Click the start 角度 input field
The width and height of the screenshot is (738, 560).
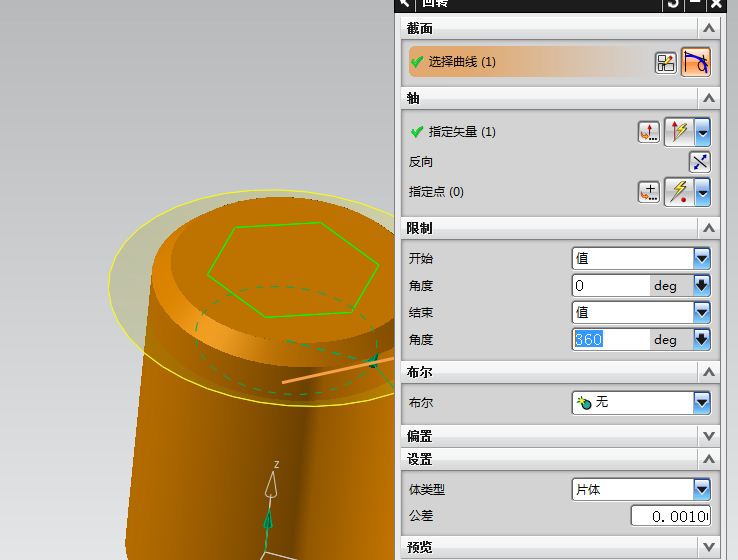(610, 286)
